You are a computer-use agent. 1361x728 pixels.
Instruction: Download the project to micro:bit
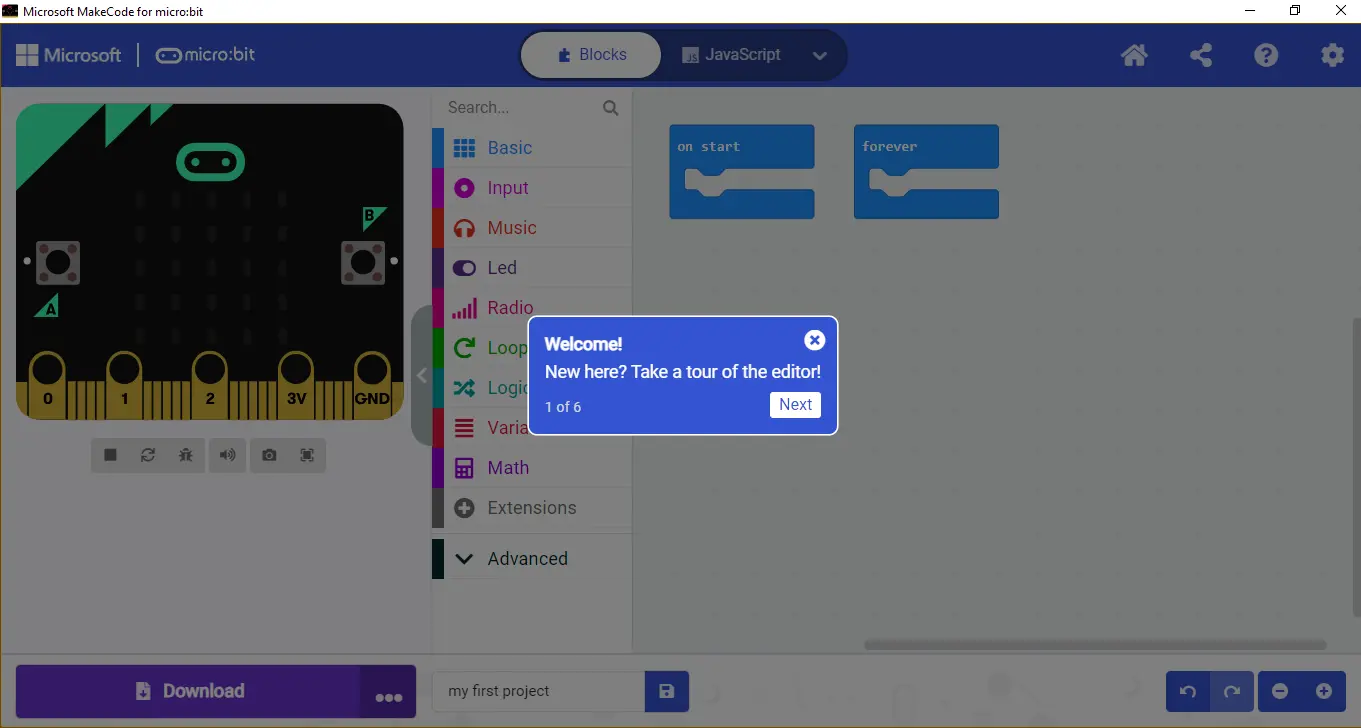188,691
